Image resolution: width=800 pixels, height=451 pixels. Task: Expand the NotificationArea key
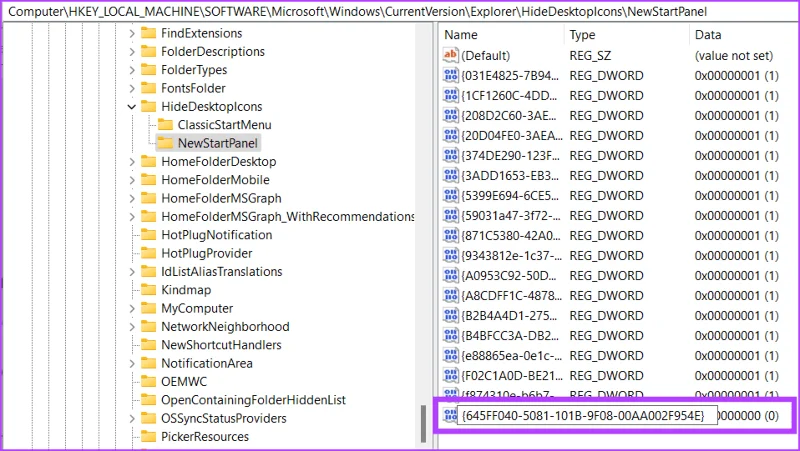pos(132,363)
